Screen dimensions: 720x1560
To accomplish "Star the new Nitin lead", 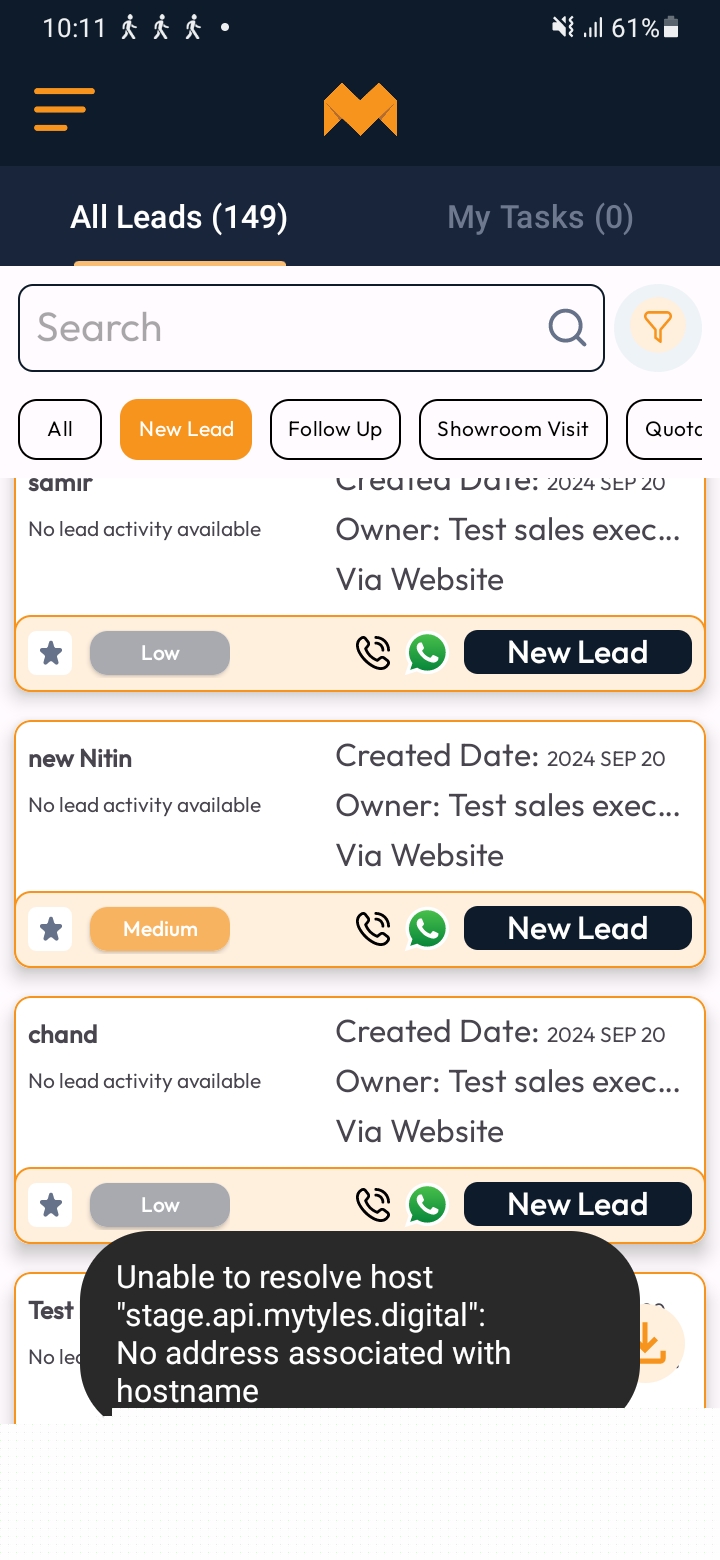I will pyautogui.click(x=51, y=929).
